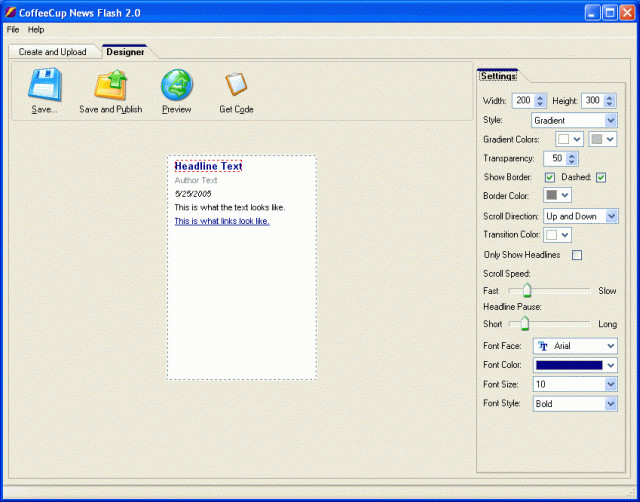Click the Save floppy disk icon

(x=44, y=84)
